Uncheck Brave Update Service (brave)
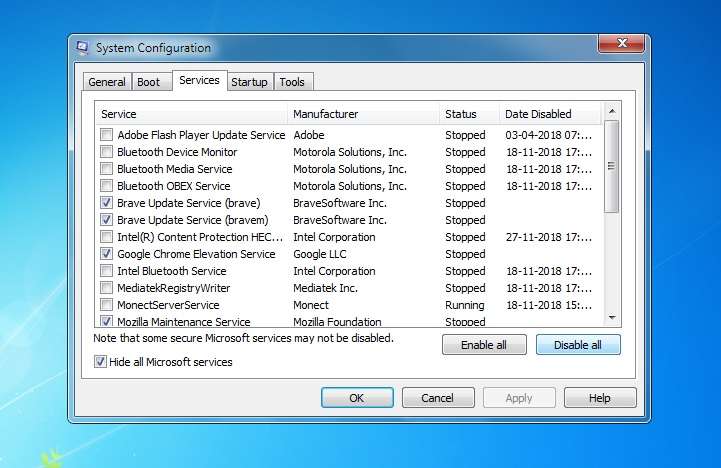Viewport: 721px width, 468px height. point(106,203)
